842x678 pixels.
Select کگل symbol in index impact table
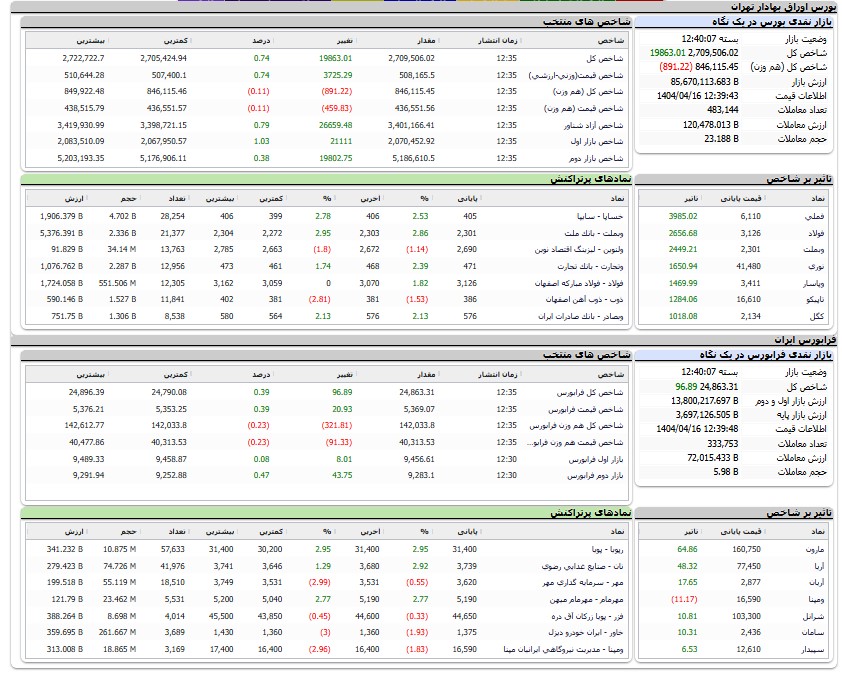pyautogui.click(x=817, y=316)
